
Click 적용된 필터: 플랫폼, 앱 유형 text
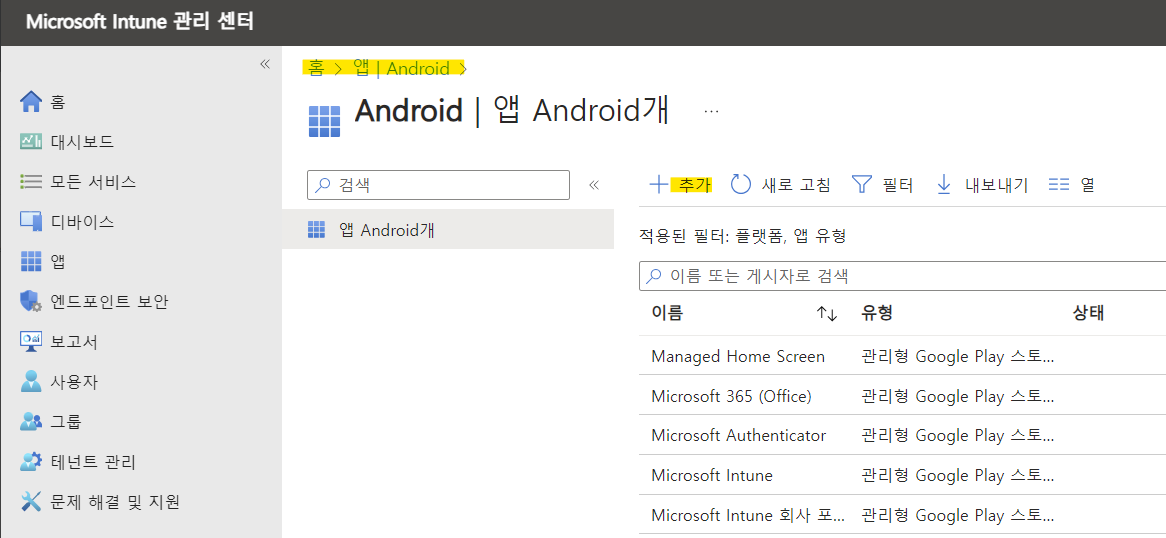tap(742, 237)
